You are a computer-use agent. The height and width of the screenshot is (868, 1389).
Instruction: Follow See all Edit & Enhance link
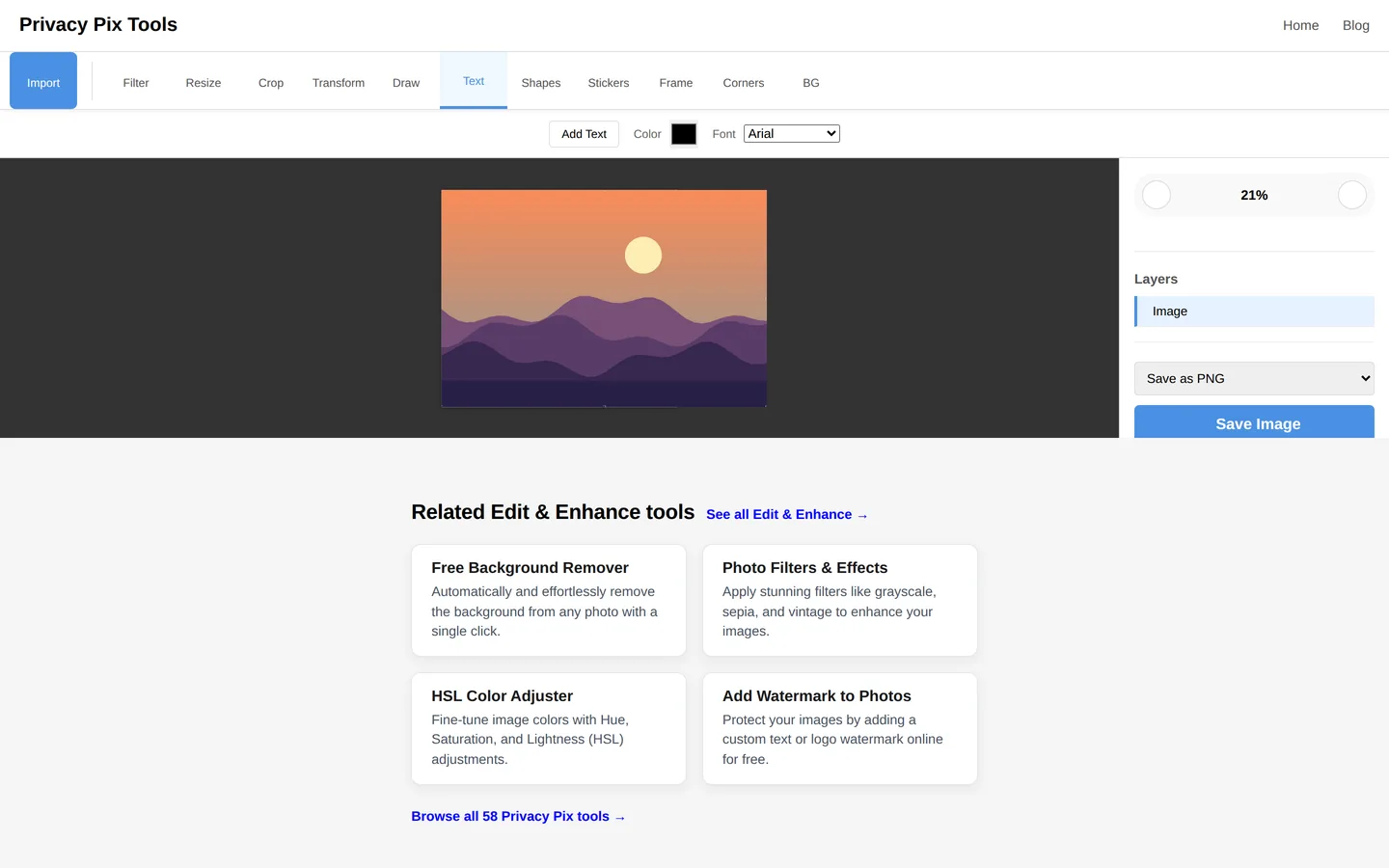click(x=787, y=515)
